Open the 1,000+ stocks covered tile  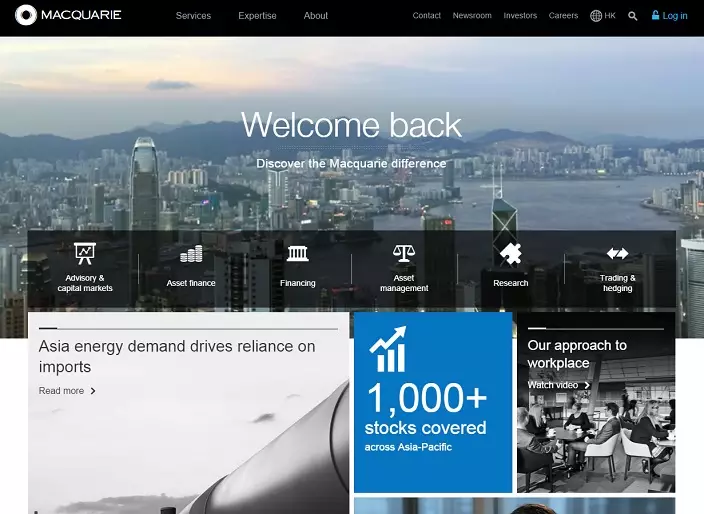tap(433, 402)
